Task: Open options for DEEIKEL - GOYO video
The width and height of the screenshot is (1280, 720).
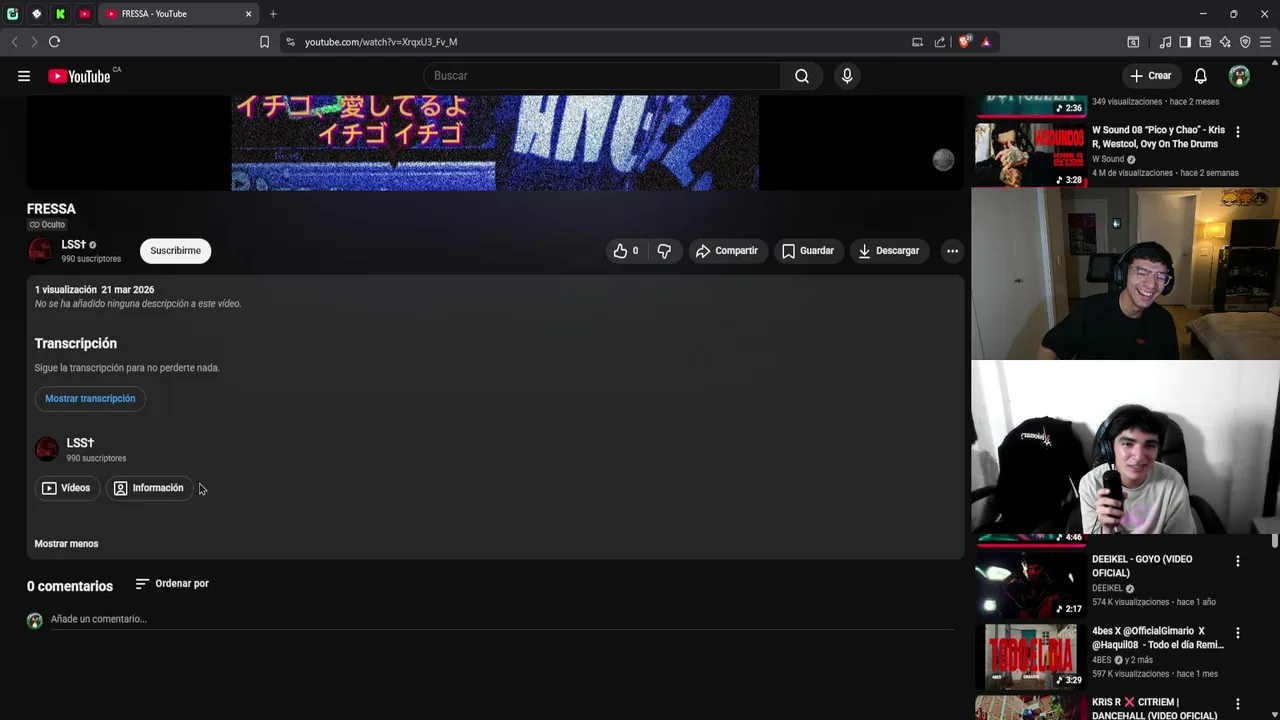Action: coord(1238,561)
